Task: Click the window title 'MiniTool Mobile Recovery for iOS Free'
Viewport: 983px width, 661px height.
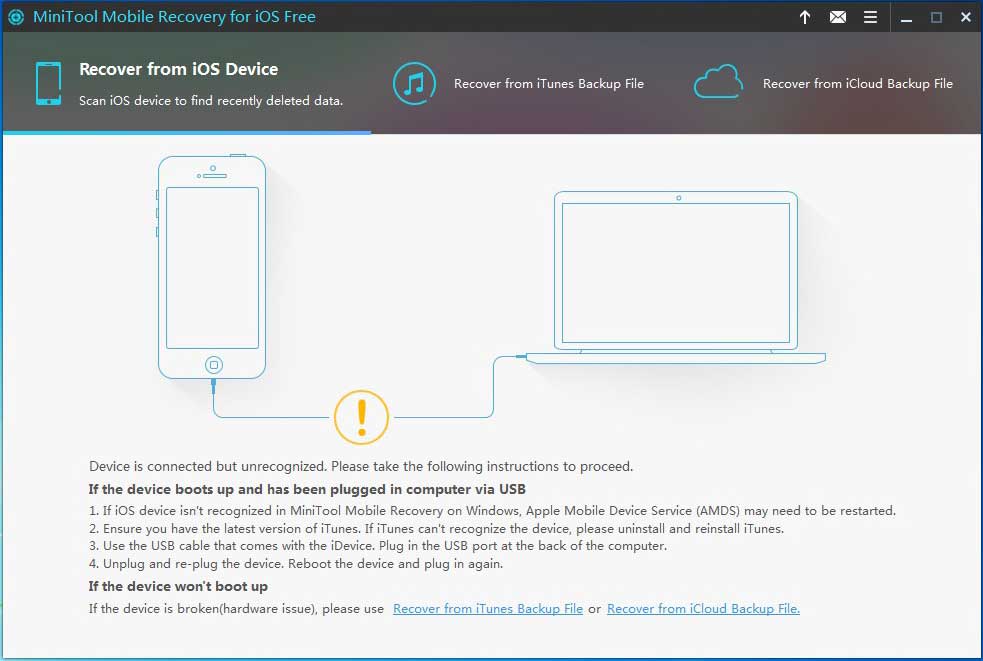Action: click(x=174, y=17)
